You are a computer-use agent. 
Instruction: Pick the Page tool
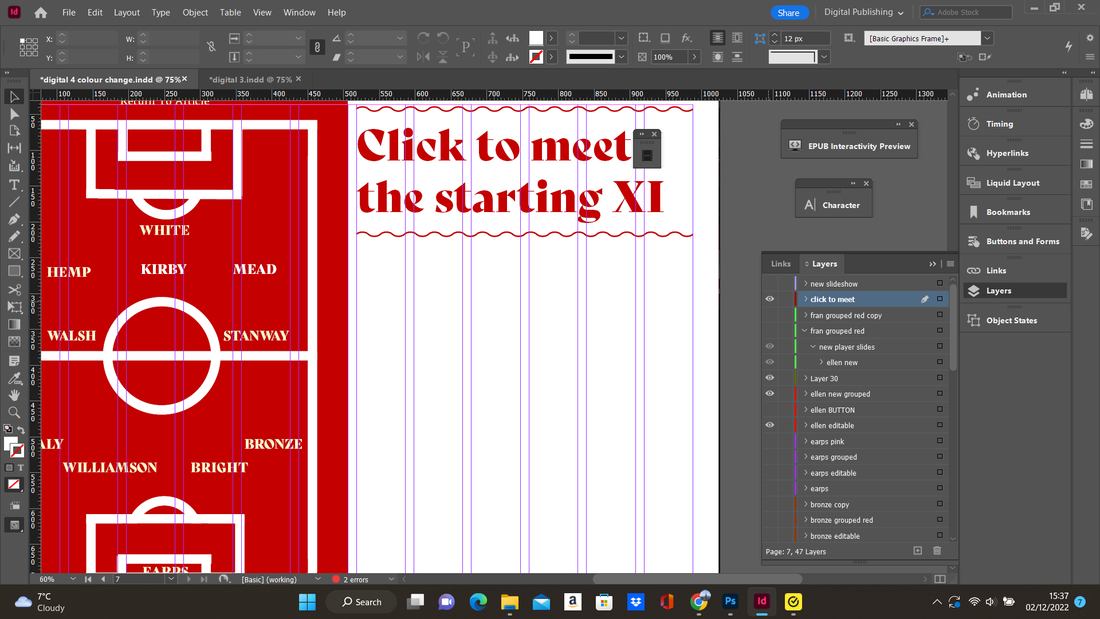(x=14, y=131)
